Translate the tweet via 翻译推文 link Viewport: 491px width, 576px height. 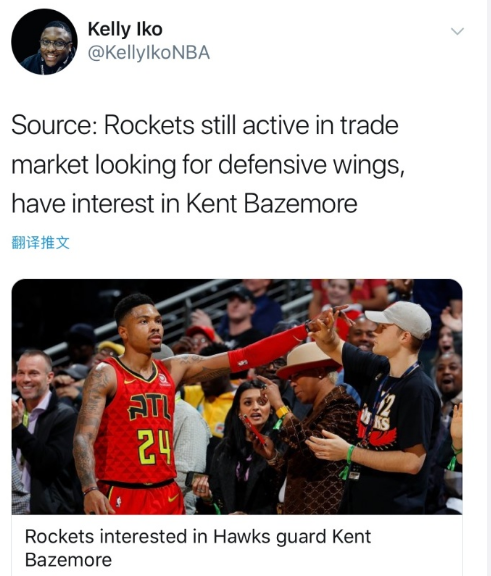40,243
